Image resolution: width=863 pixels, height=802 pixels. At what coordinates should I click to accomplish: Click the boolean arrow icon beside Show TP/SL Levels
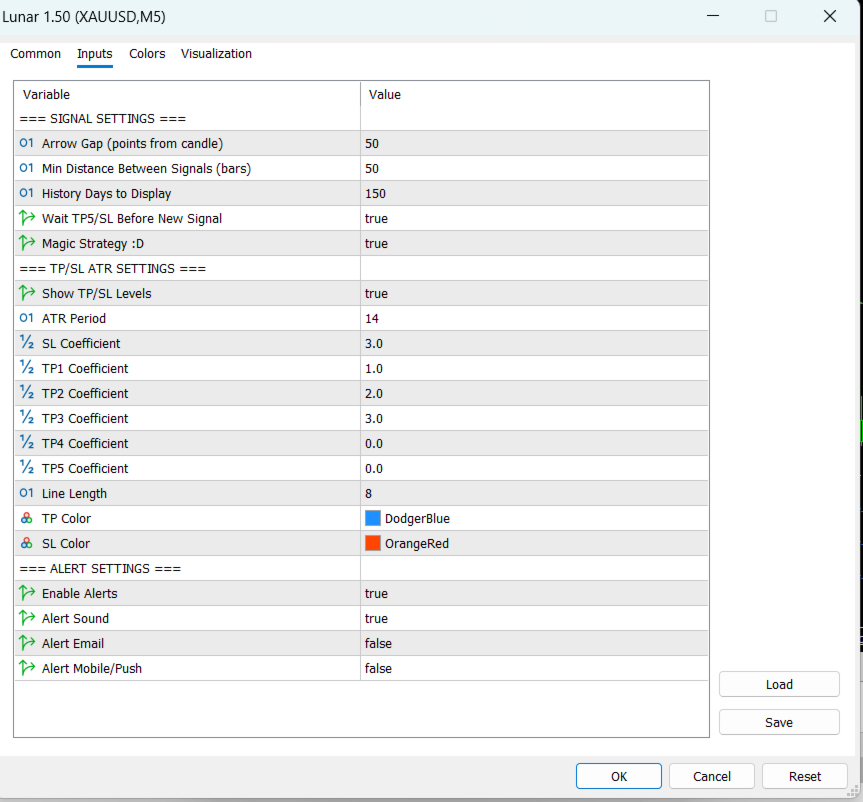coord(26,293)
